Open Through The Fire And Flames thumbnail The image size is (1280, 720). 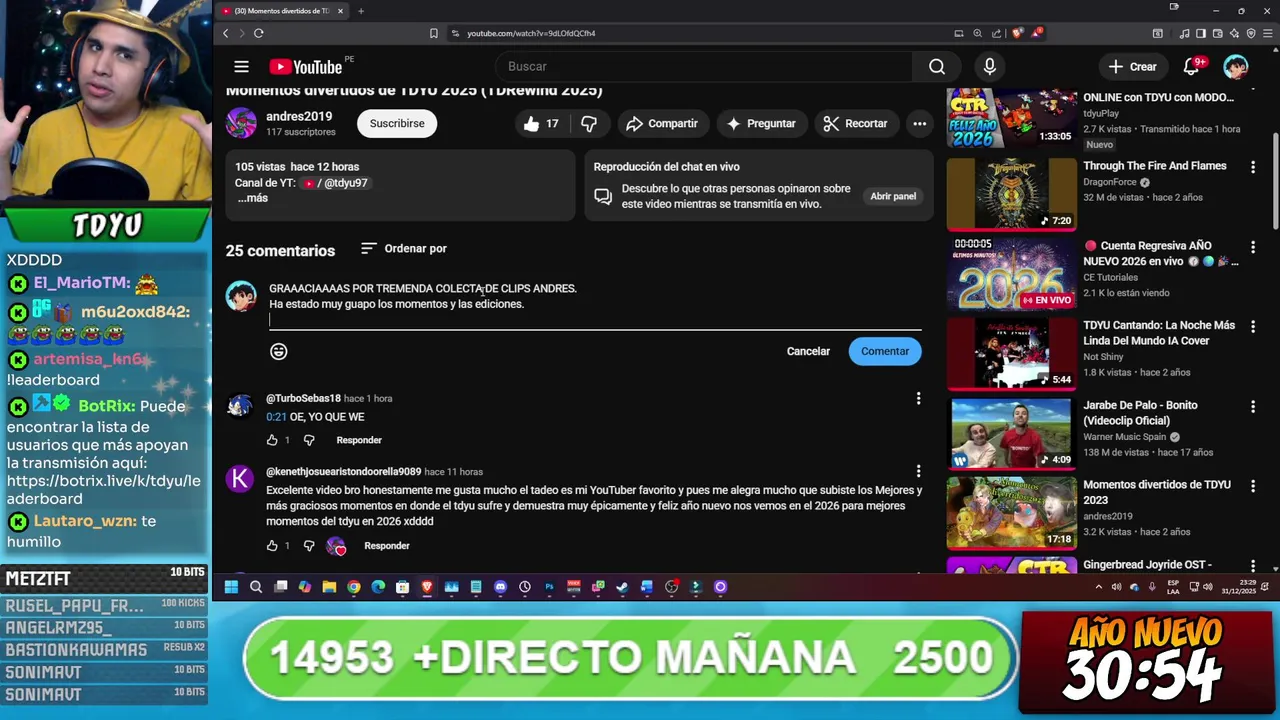(x=1011, y=194)
